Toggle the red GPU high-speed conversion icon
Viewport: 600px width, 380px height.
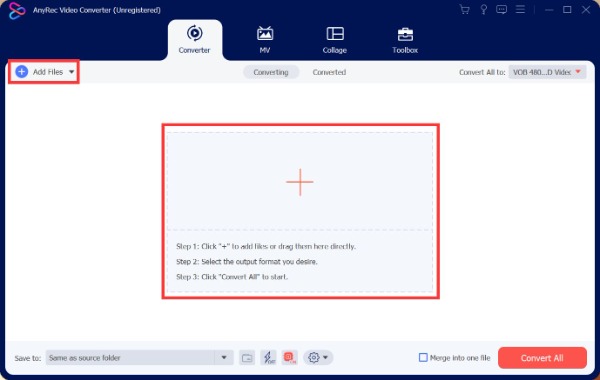[x=290, y=358]
